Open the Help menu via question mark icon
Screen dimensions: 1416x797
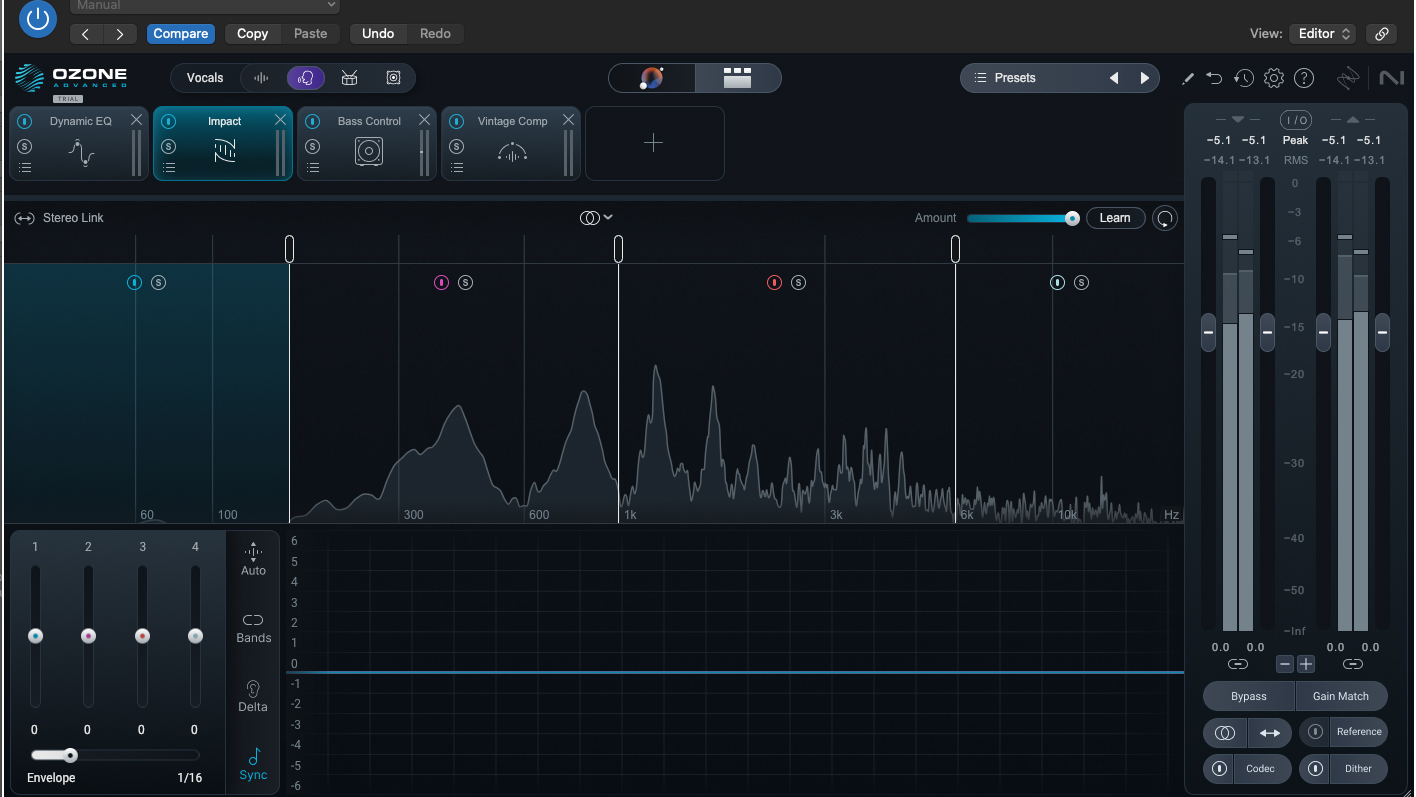[x=1304, y=77]
